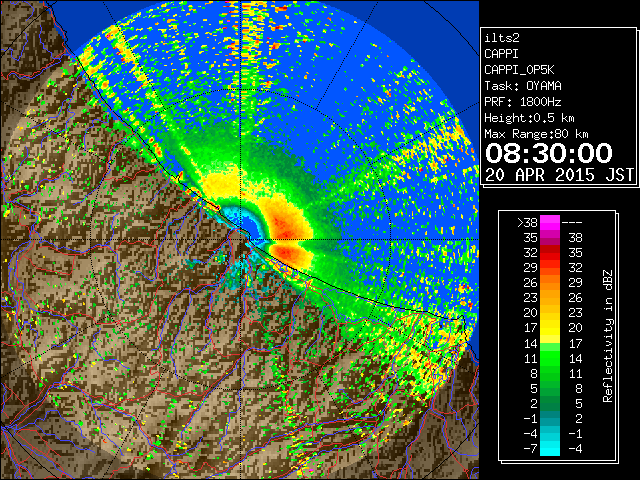Click the 'CAPPI_0P5K' label
Image resolution: width=640 pixels, height=480 pixels.
[519, 70]
